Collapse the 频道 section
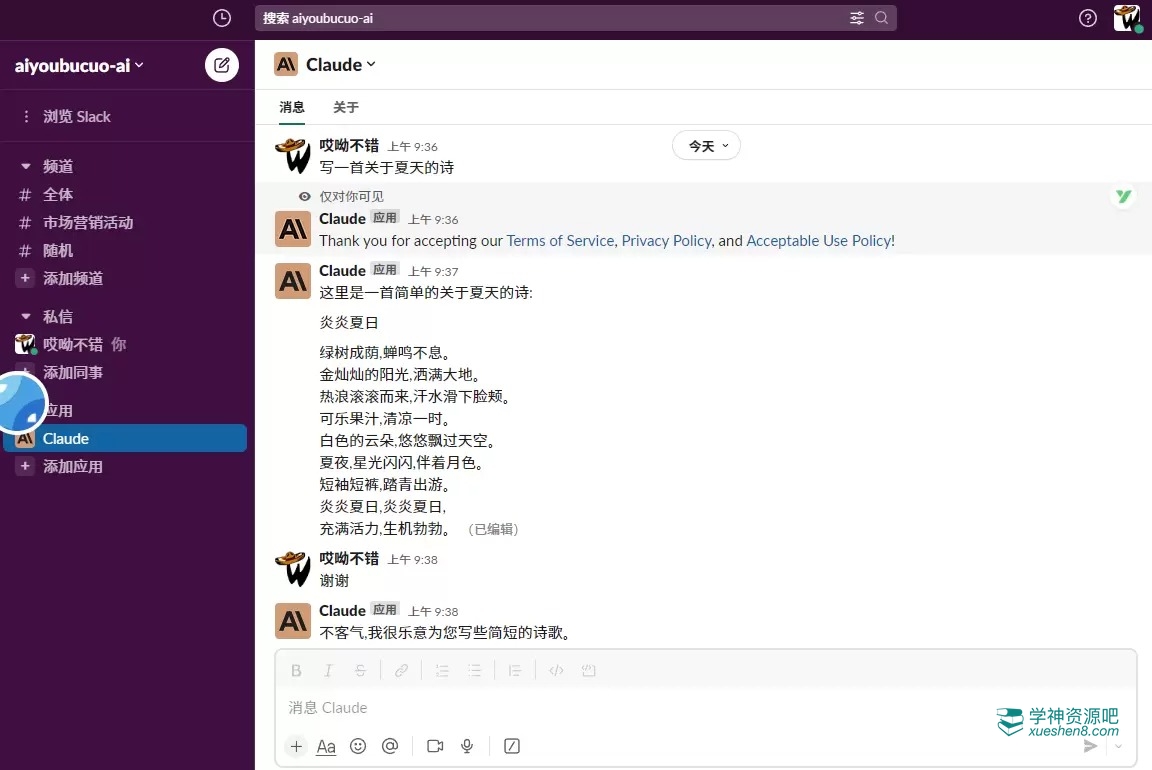The width and height of the screenshot is (1152, 770). (26, 167)
